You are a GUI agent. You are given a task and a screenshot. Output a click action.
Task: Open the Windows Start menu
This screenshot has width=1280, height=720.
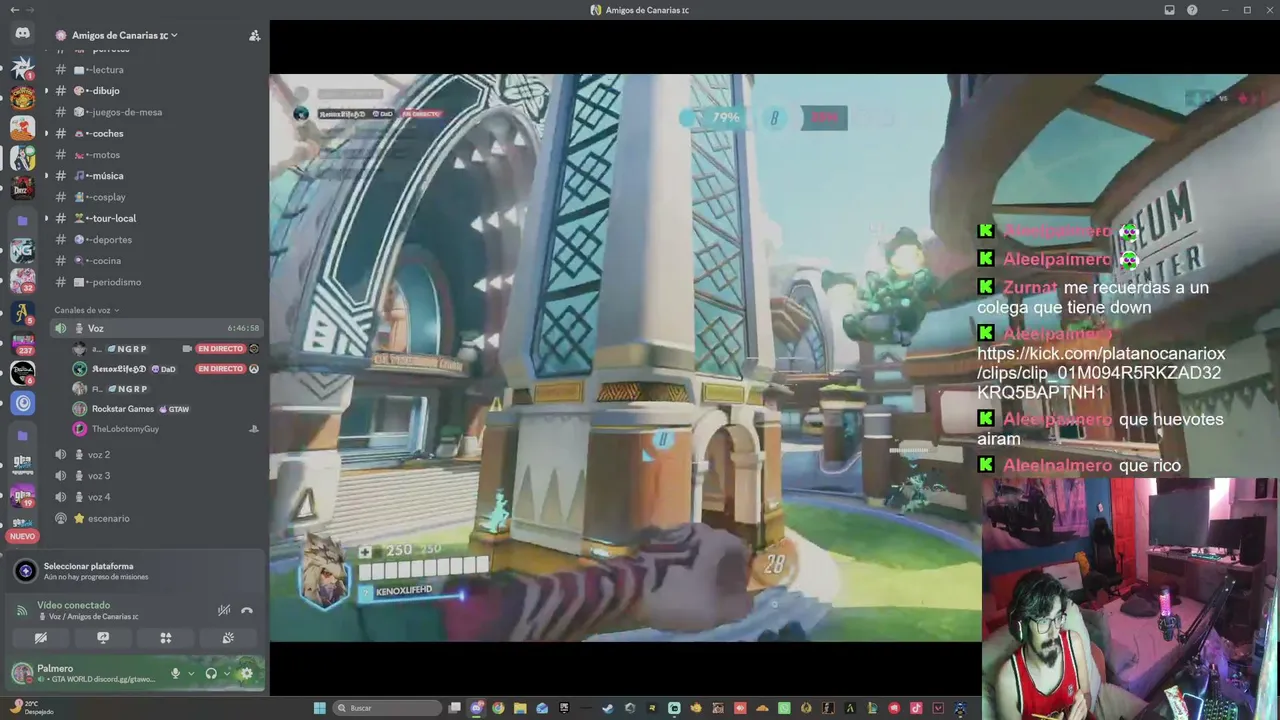coord(320,708)
